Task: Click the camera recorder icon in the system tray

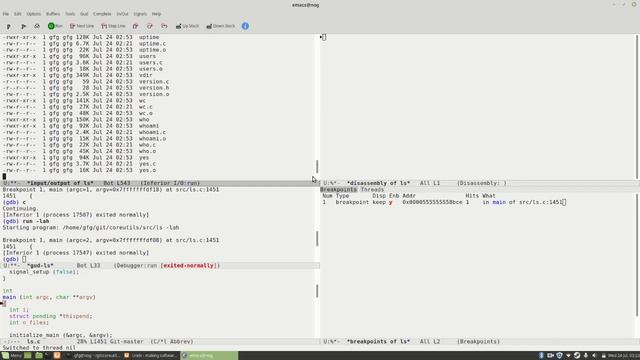Action: pyautogui.click(x=550, y=356)
